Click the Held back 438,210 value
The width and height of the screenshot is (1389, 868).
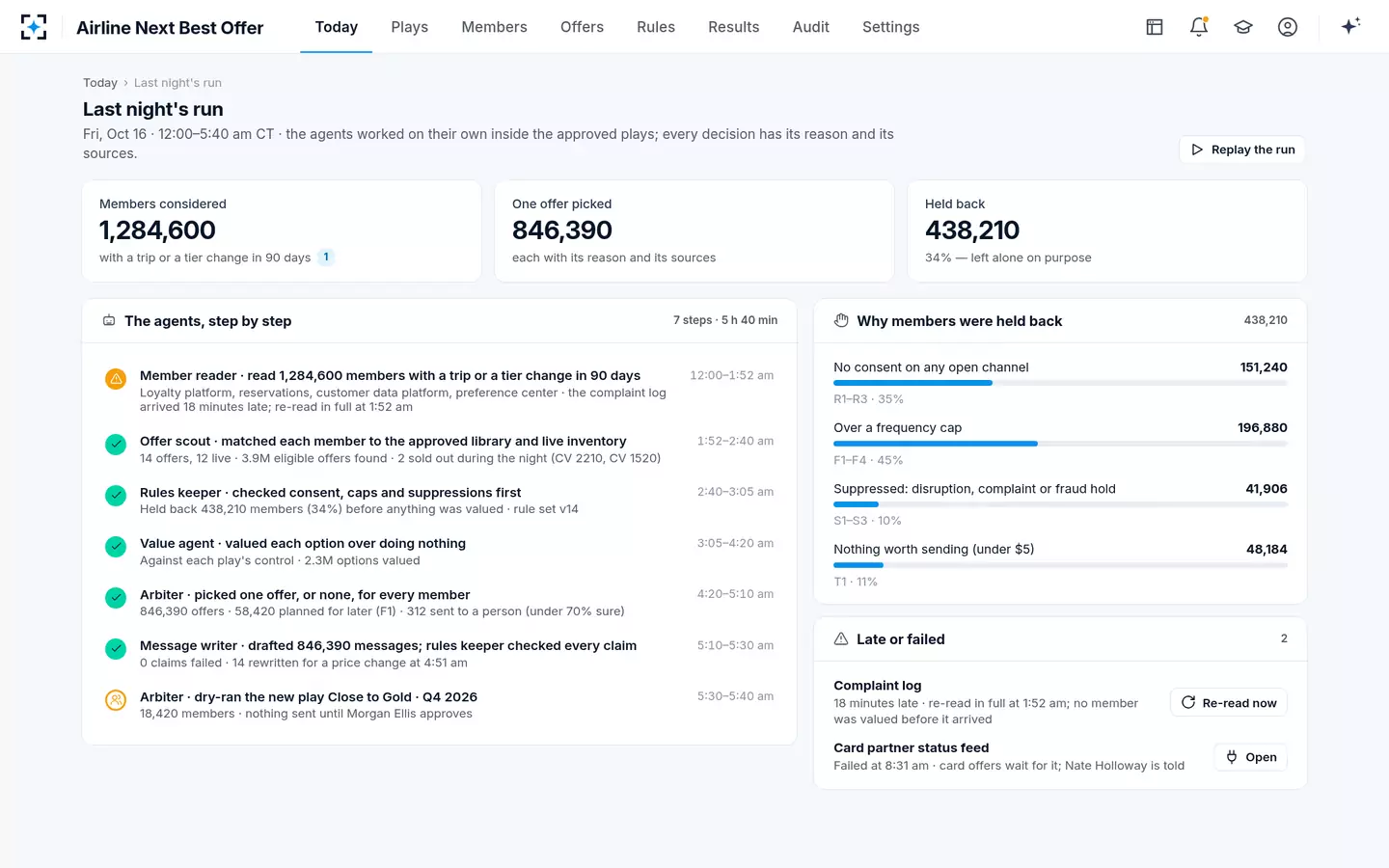click(972, 231)
